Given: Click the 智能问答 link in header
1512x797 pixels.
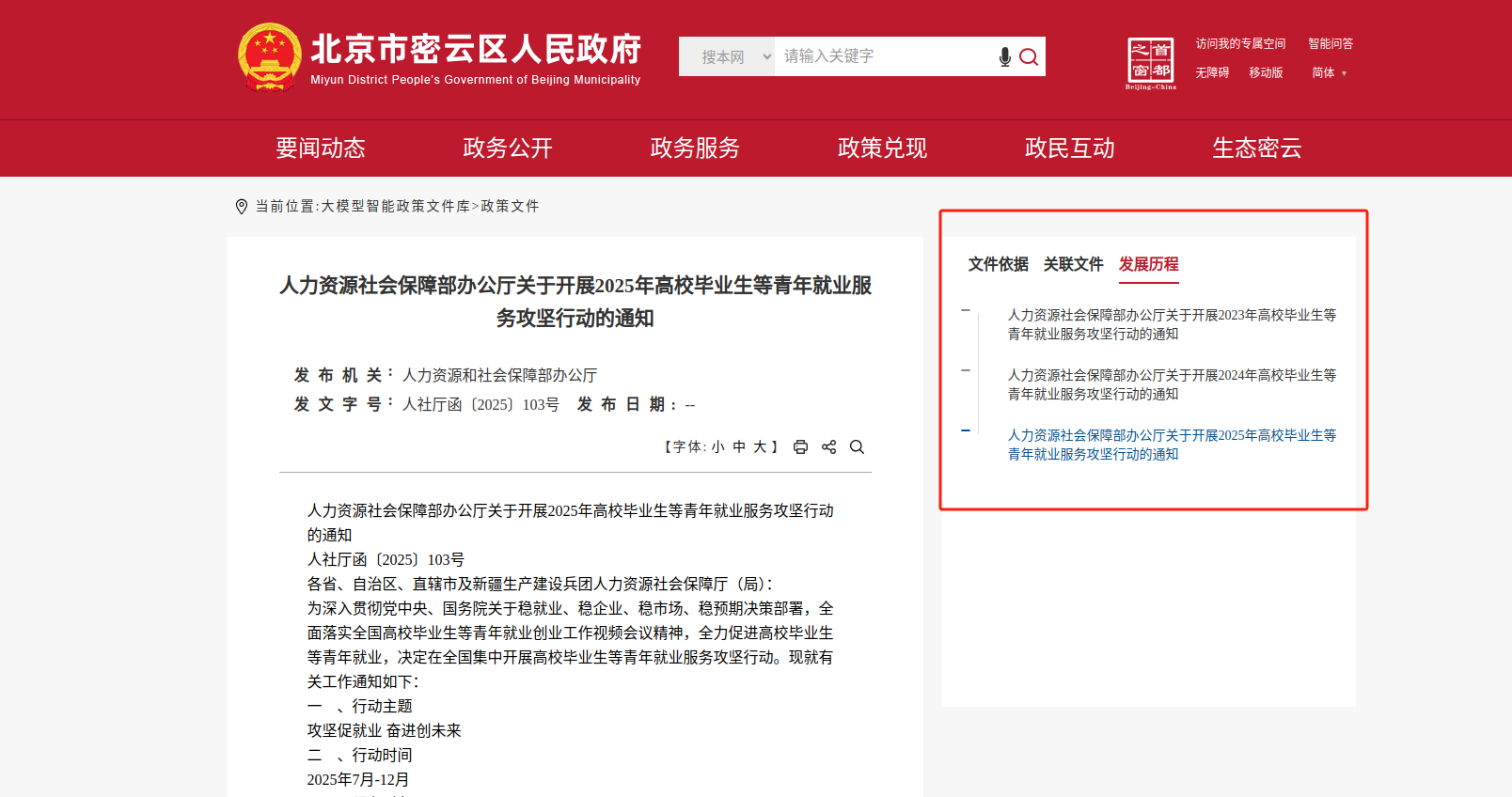Looking at the screenshot, I should [1331, 44].
